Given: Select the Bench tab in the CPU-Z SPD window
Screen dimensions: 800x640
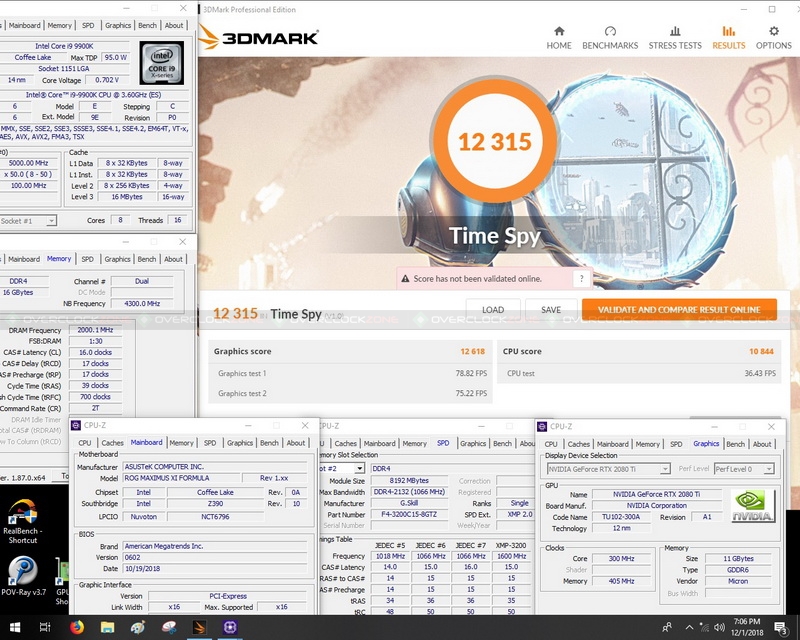Looking at the screenshot, I should [503, 444].
